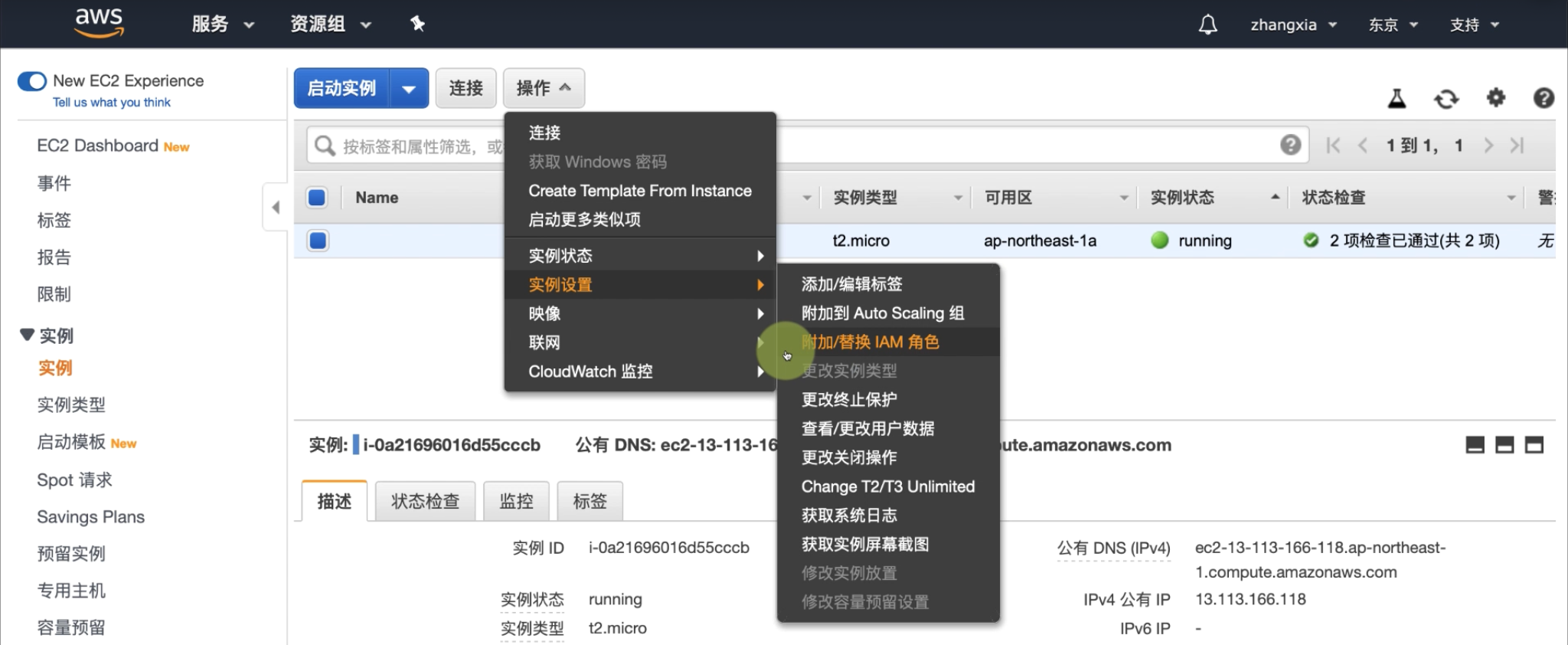Minimize the details pane to bottom
The height and width of the screenshot is (645, 1568).
tap(1475, 445)
